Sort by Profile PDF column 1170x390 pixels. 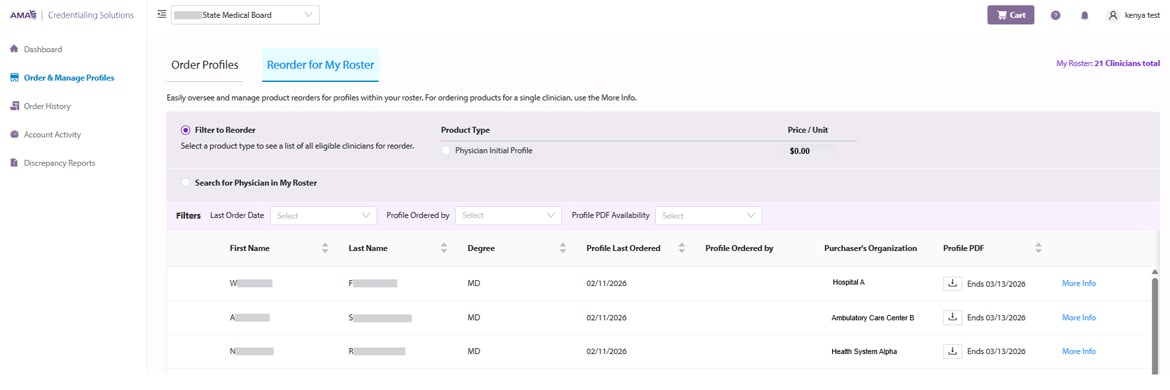(x=1038, y=248)
